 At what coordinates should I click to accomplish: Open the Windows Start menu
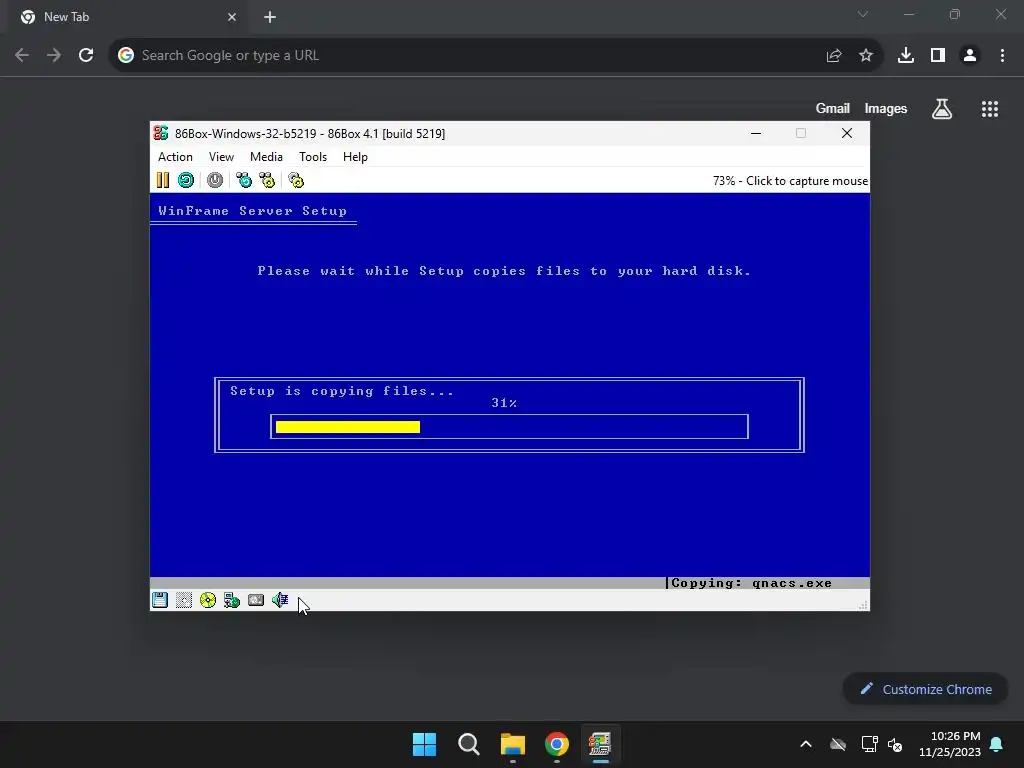pyautogui.click(x=424, y=744)
